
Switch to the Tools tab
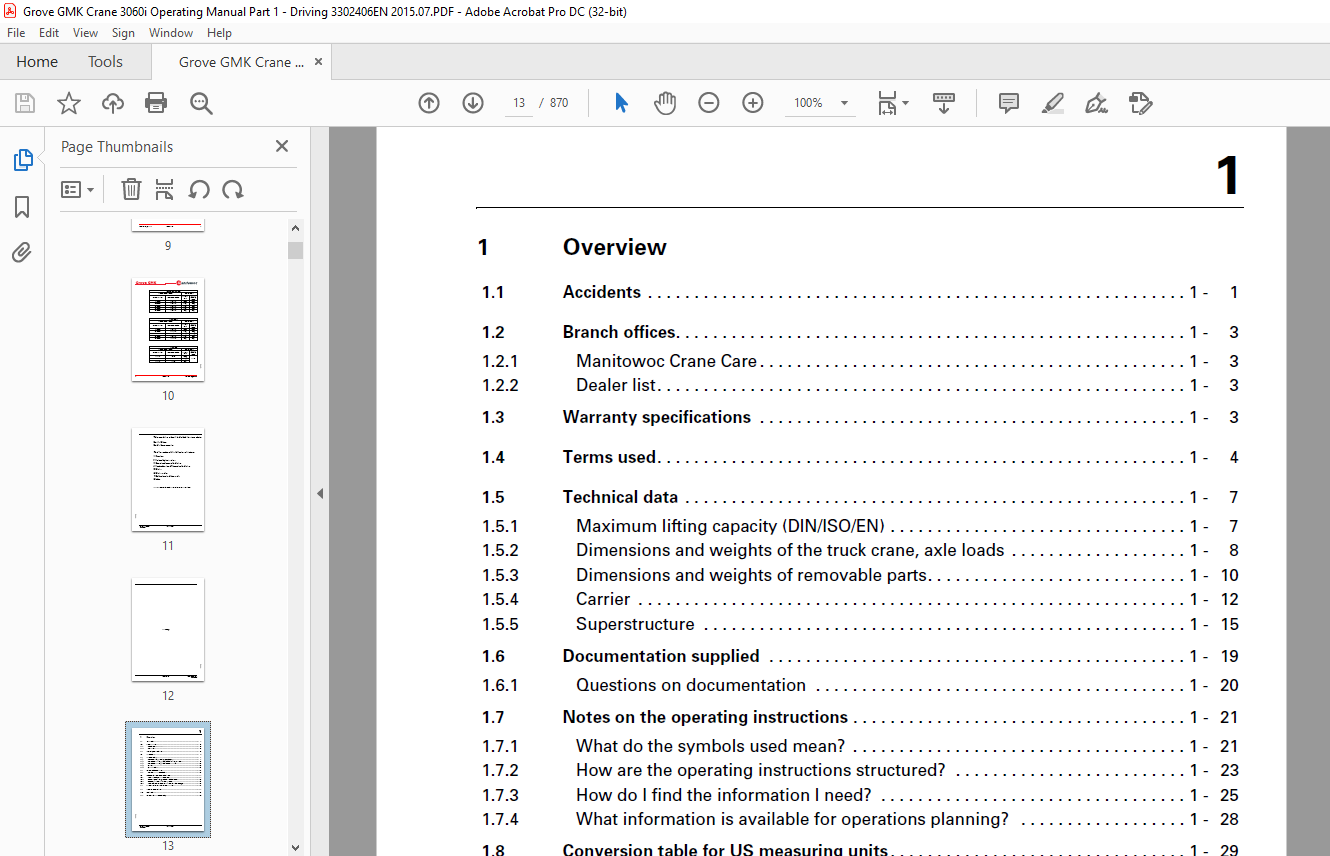(105, 62)
